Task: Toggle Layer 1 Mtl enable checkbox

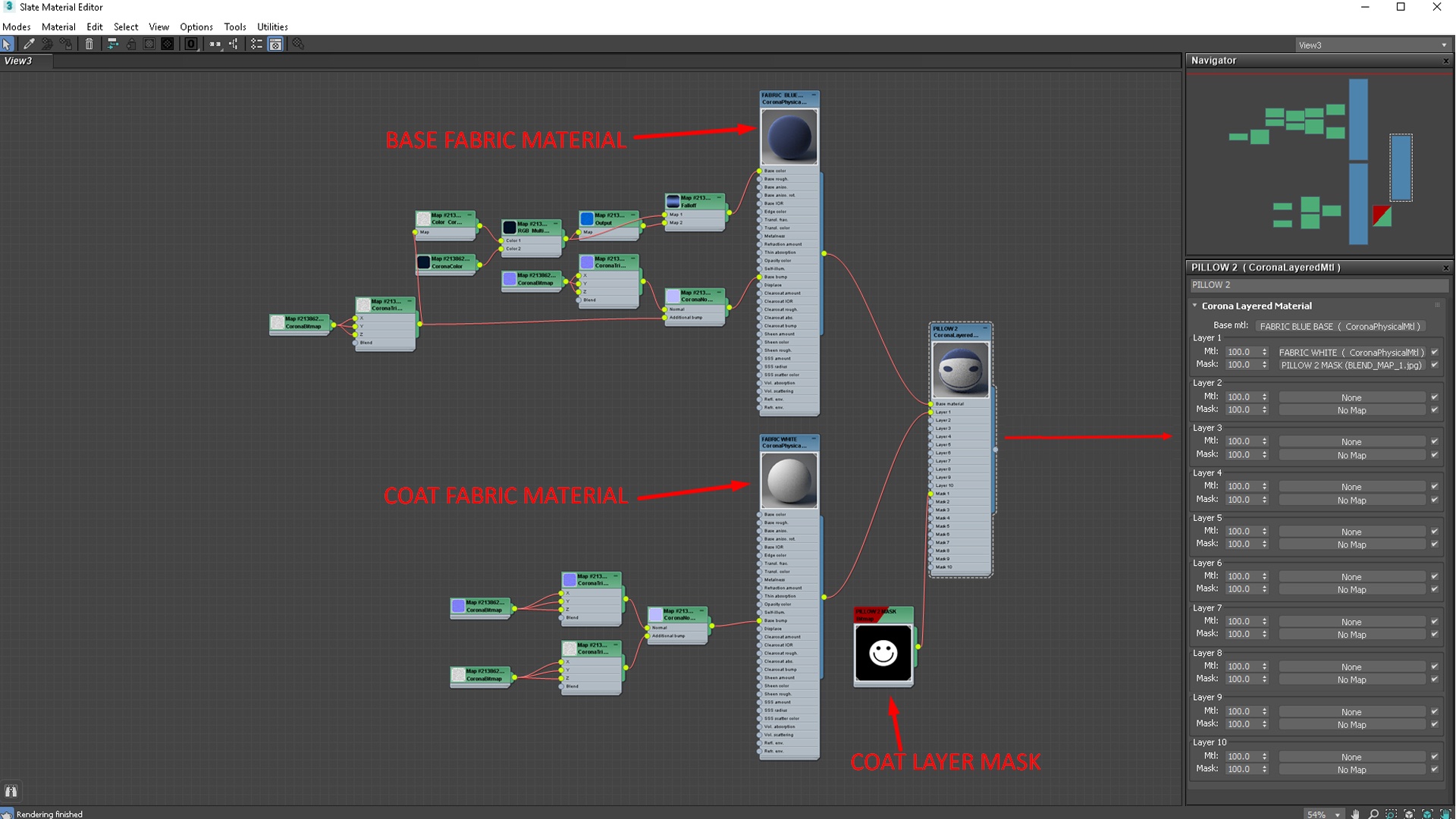Action: pyautogui.click(x=1435, y=352)
